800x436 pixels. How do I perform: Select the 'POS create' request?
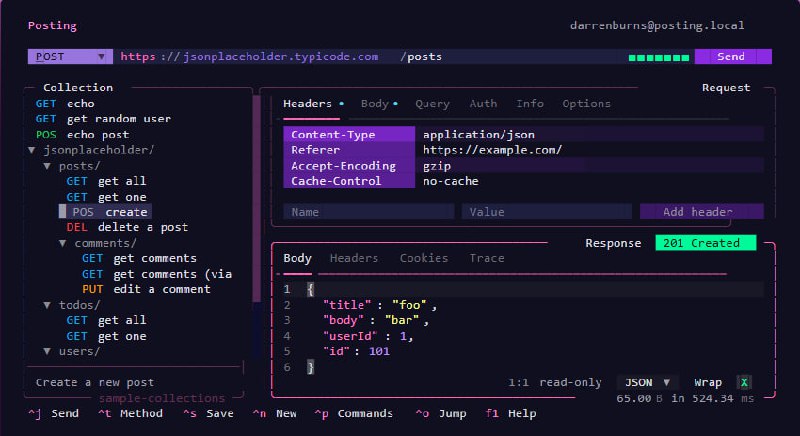tap(105, 212)
